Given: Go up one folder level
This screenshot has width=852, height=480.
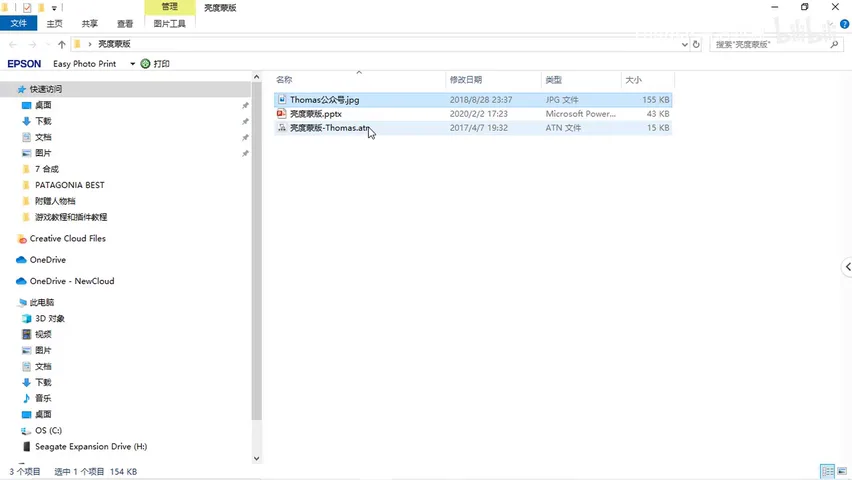Looking at the screenshot, I should 61,45.
